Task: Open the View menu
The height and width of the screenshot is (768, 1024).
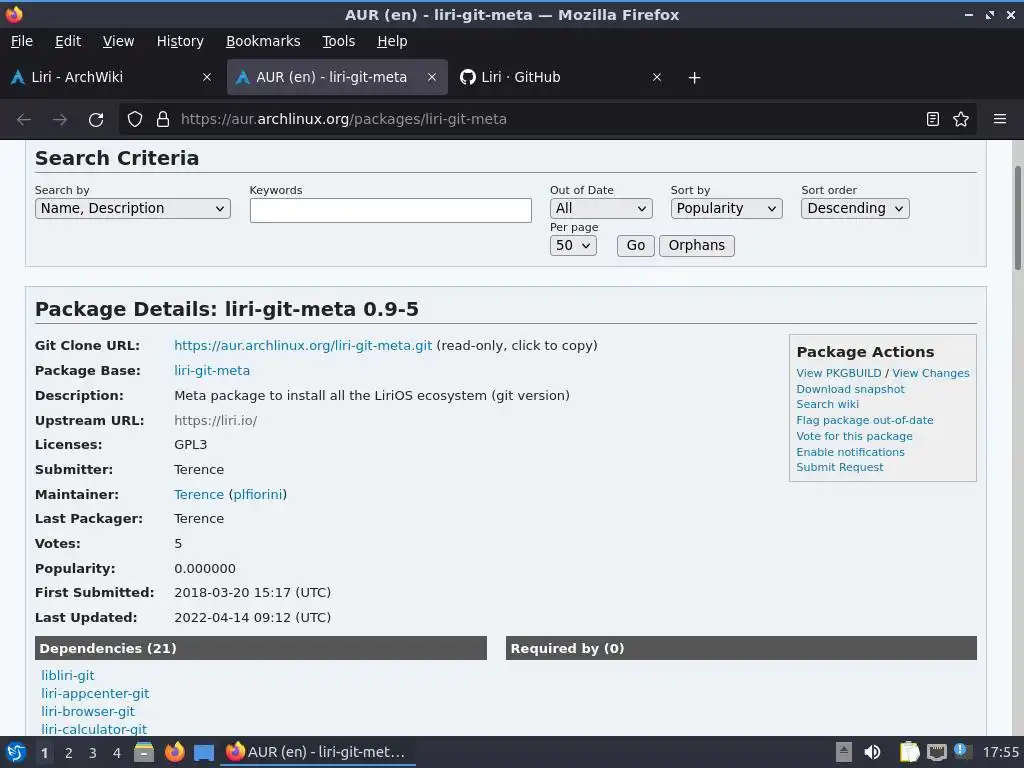Action: (118, 41)
